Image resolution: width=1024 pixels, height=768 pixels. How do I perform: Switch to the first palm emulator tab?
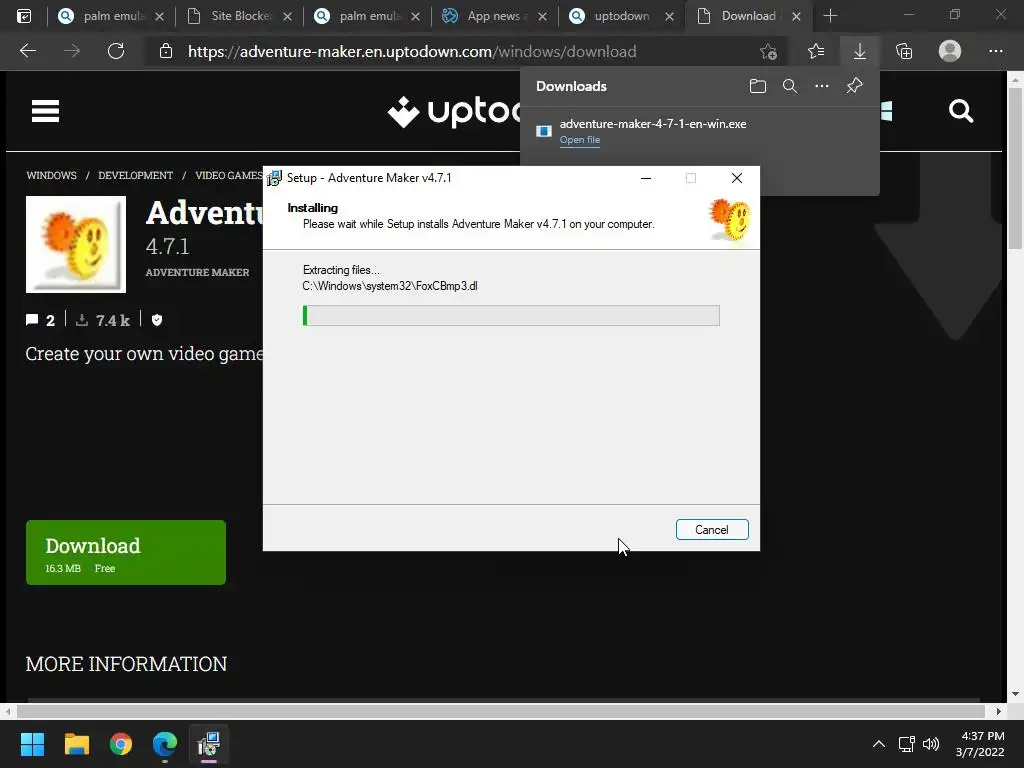pos(112,16)
